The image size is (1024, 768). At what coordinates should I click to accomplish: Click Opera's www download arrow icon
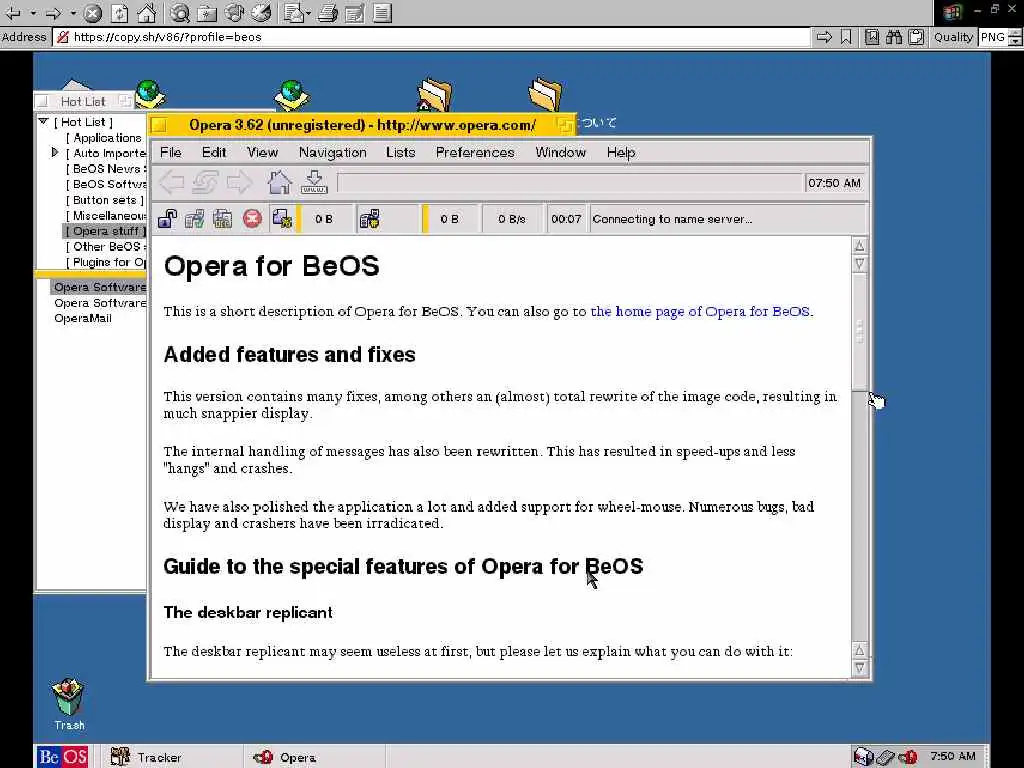(x=314, y=182)
